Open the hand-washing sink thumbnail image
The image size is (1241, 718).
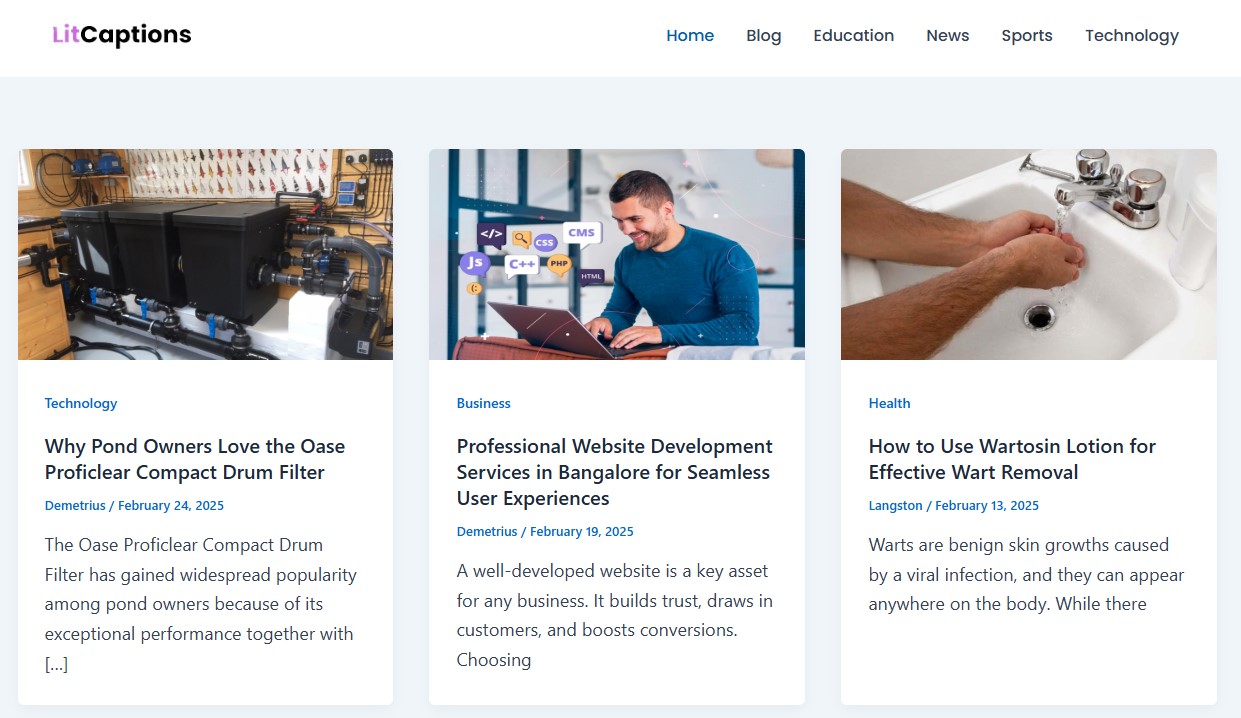click(x=1029, y=254)
